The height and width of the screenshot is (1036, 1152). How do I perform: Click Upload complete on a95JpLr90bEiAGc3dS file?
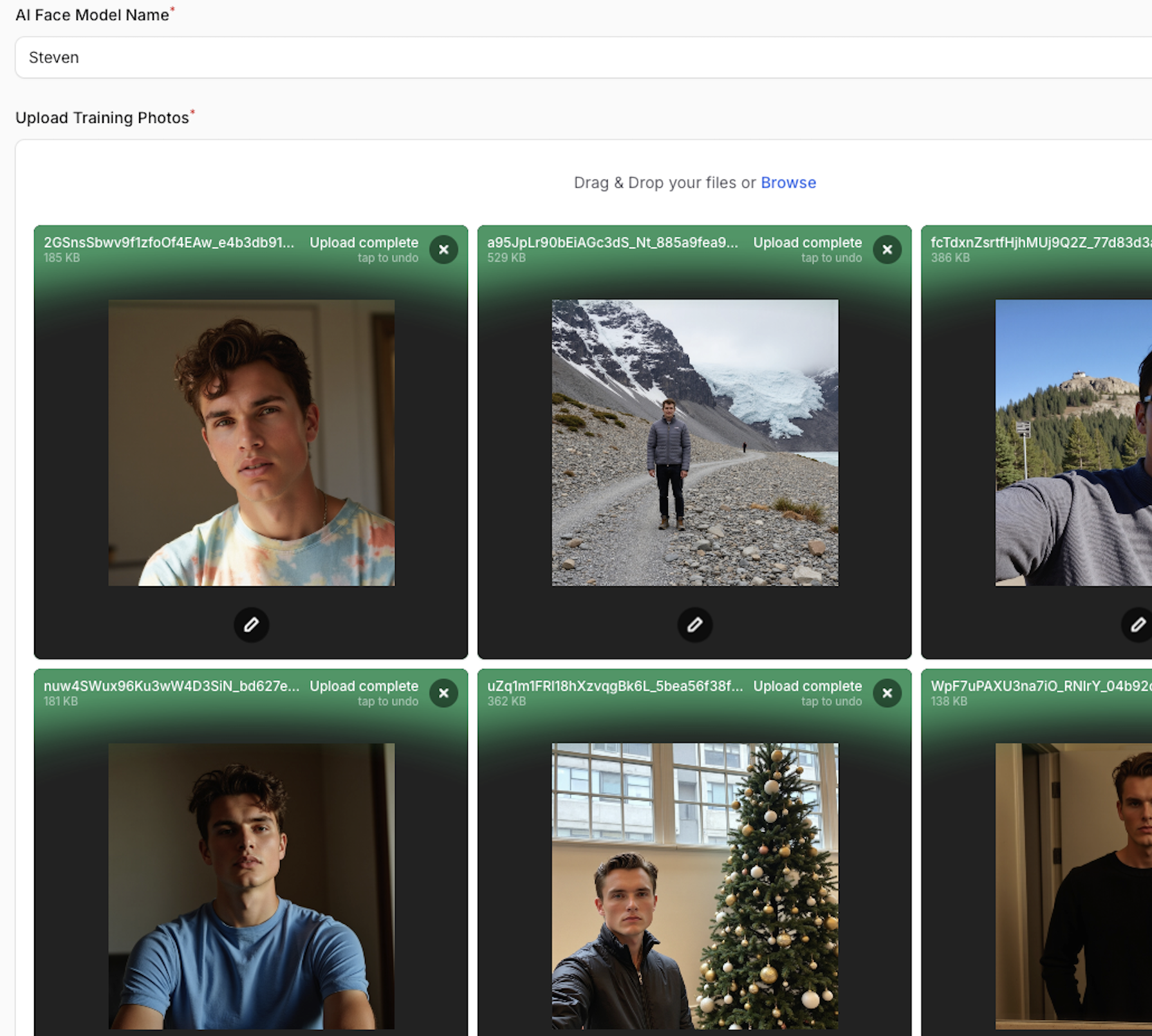click(x=807, y=243)
